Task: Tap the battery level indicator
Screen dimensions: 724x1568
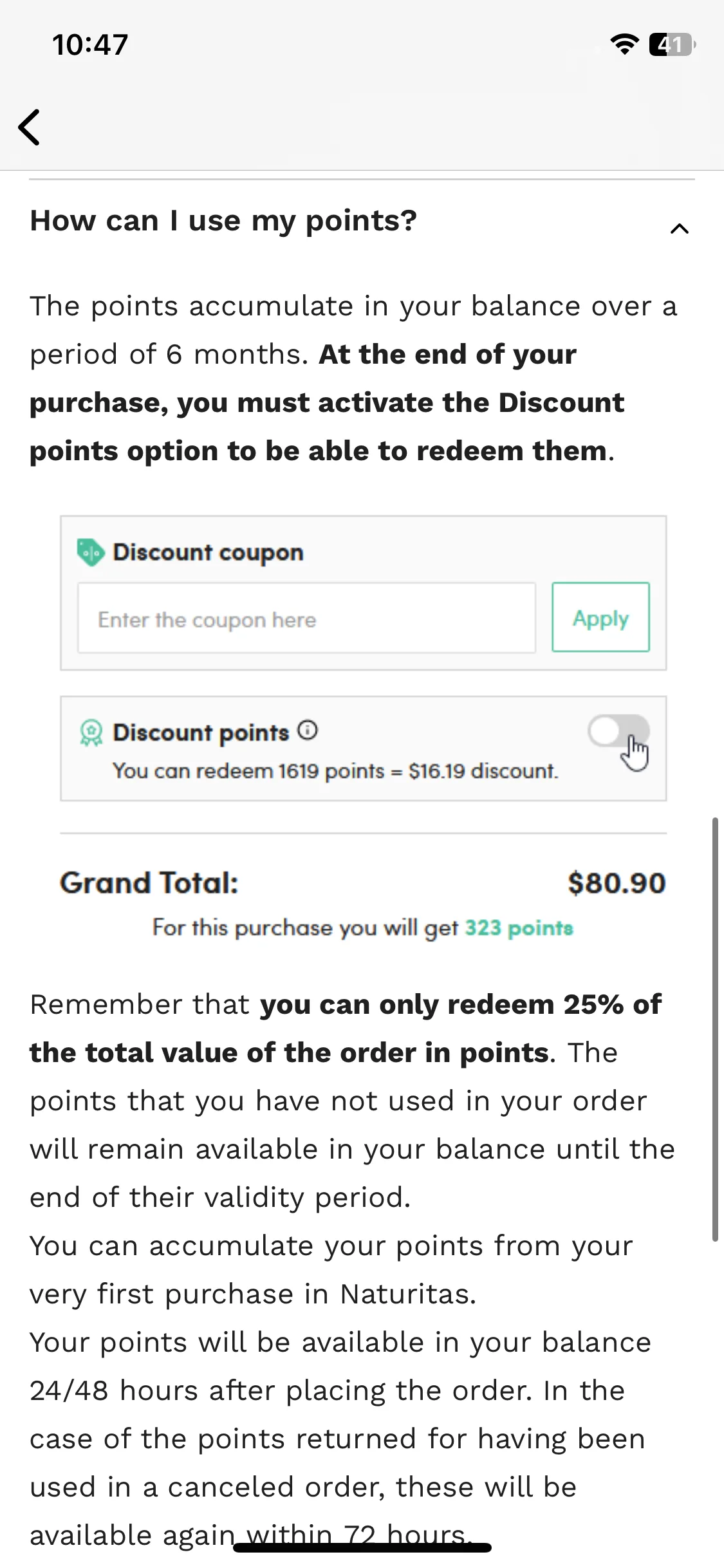Action: coord(673,44)
